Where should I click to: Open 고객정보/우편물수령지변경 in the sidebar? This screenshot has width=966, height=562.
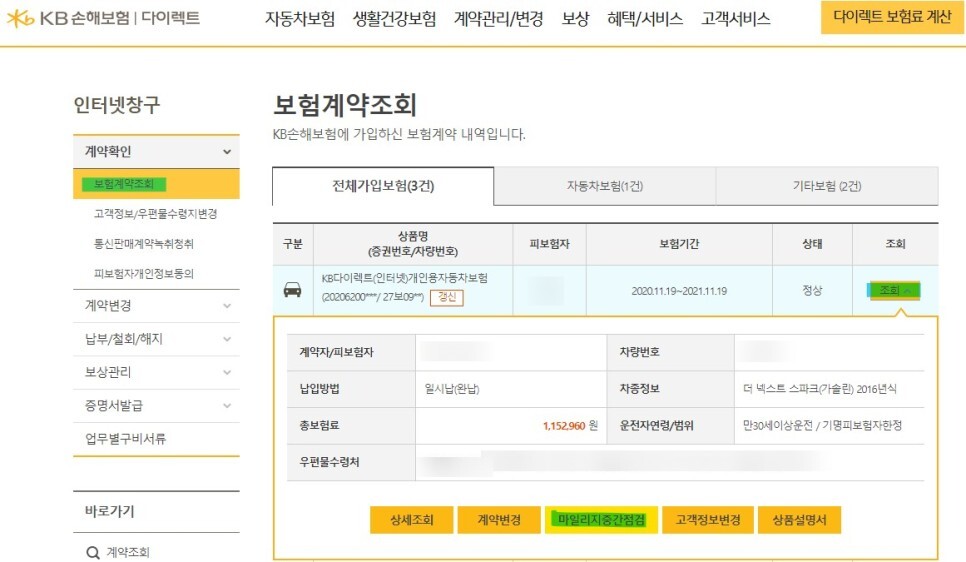click(x=155, y=214)
